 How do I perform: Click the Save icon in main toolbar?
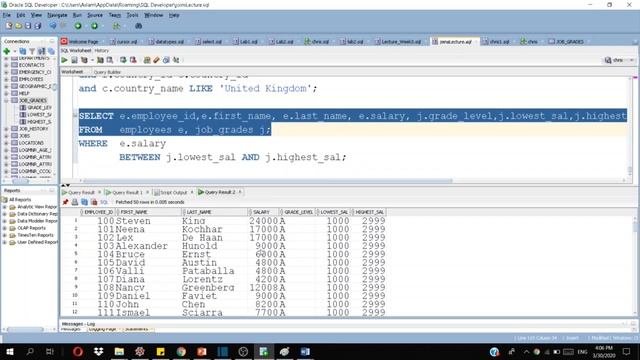pyautogui.click(x=28, y=26)
